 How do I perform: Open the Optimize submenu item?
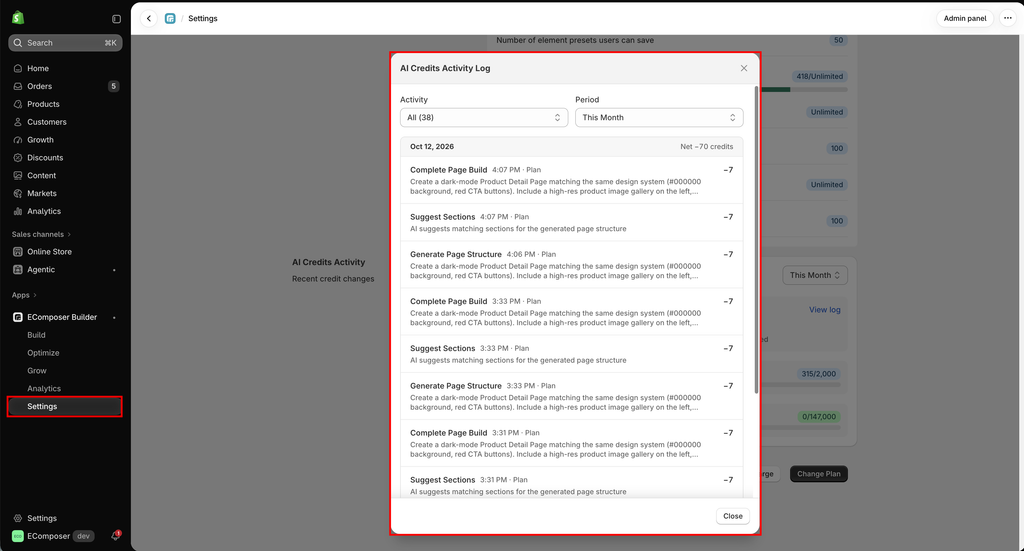tap(43, 353)
